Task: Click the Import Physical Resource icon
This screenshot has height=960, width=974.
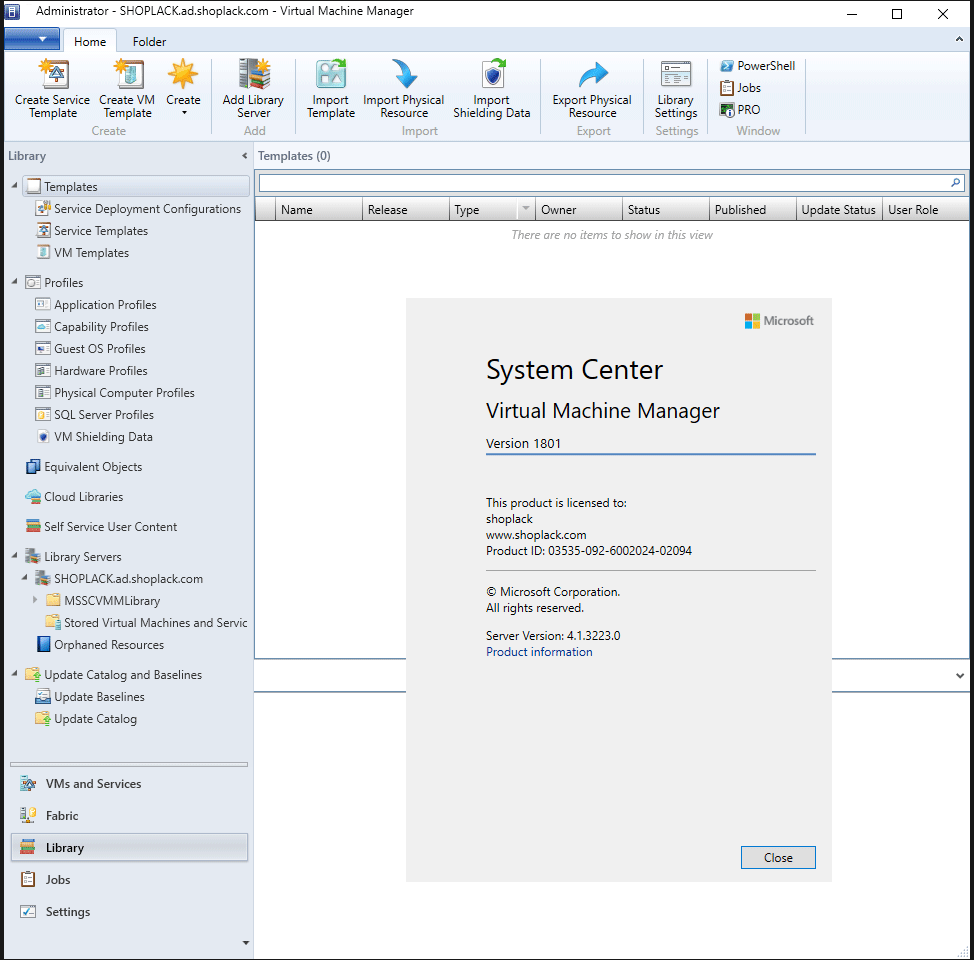Action: 404,74
